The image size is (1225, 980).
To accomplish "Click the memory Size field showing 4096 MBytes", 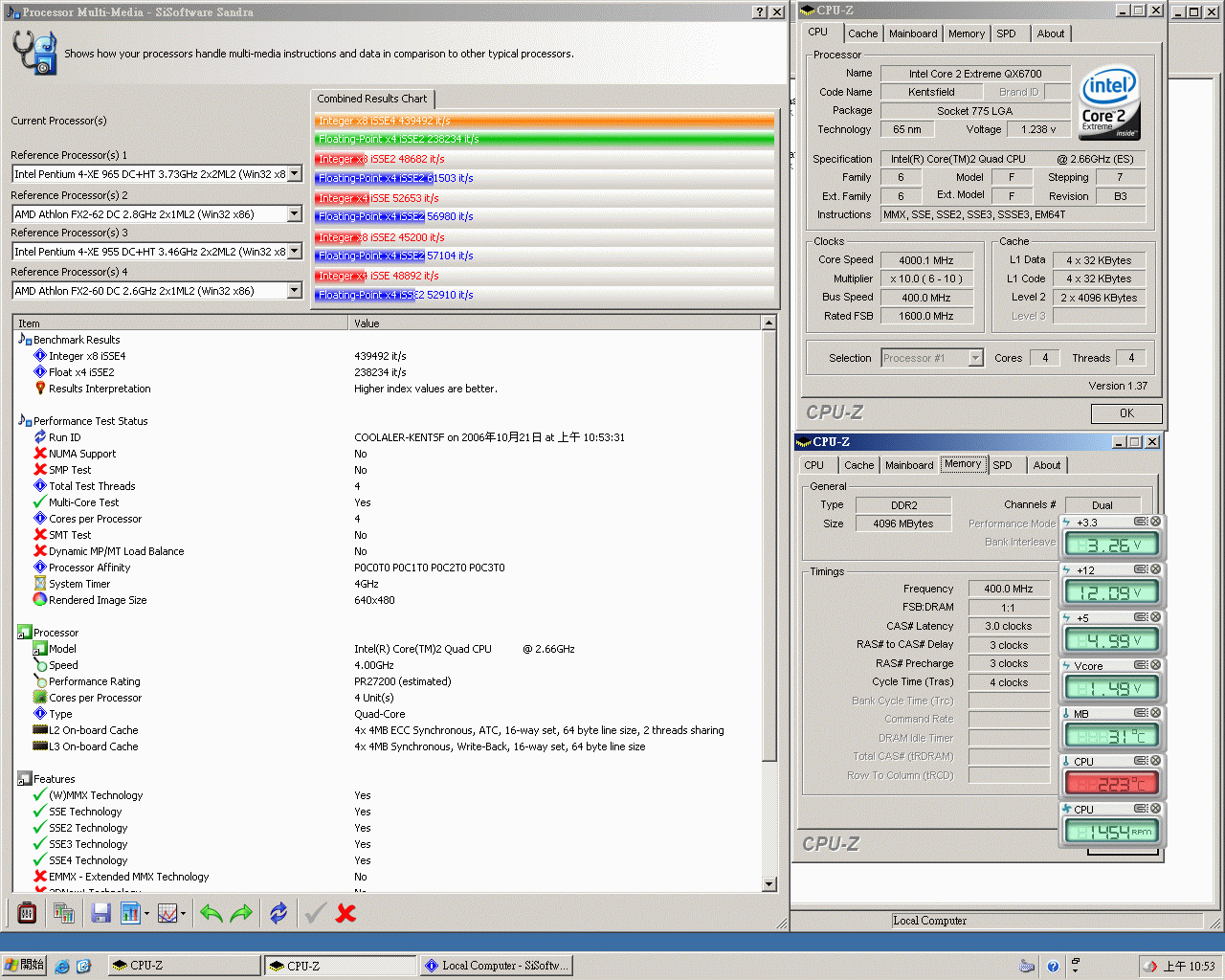I will click(902, 523).
